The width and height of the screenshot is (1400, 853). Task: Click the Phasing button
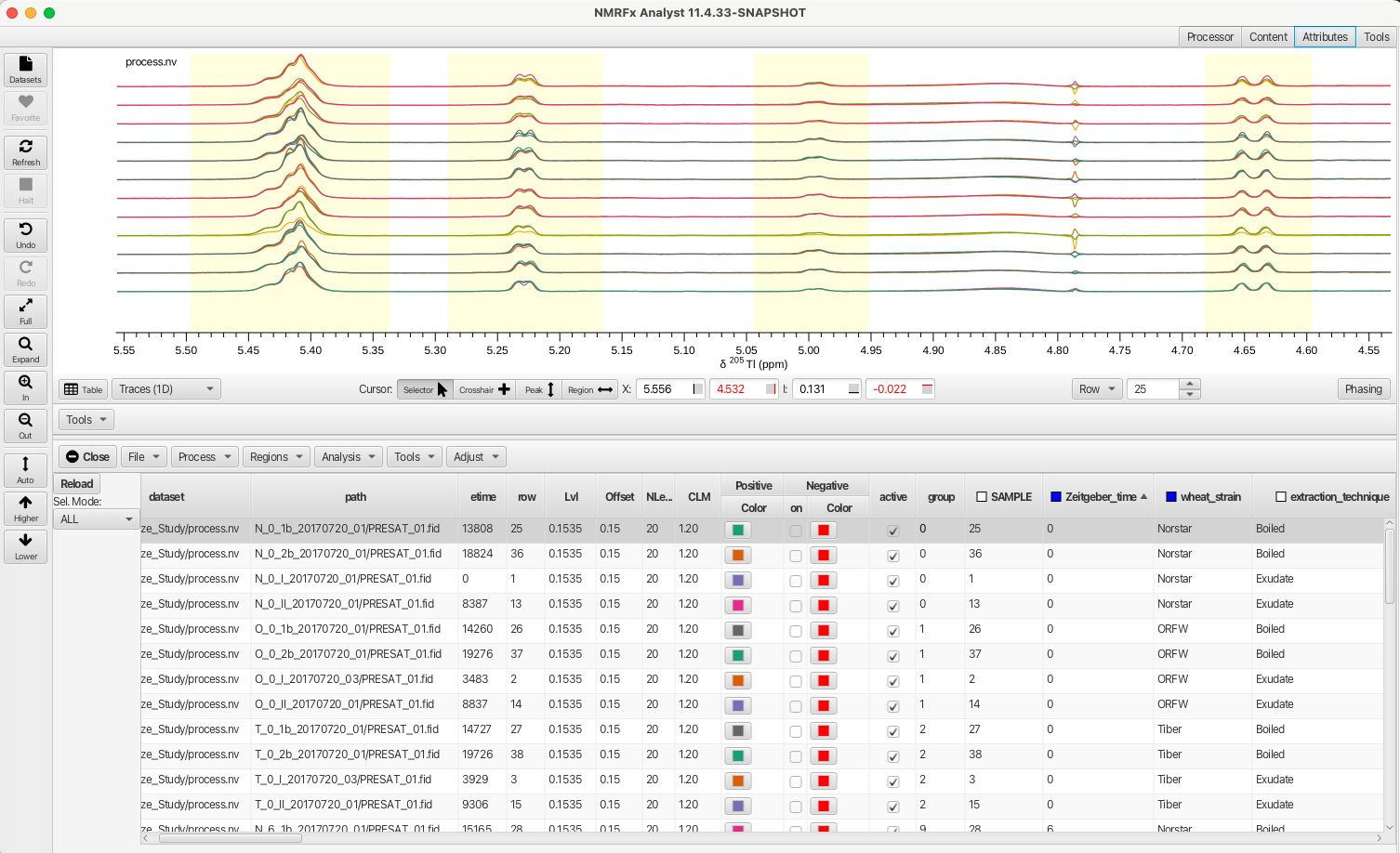click(x=1363, y=389)
